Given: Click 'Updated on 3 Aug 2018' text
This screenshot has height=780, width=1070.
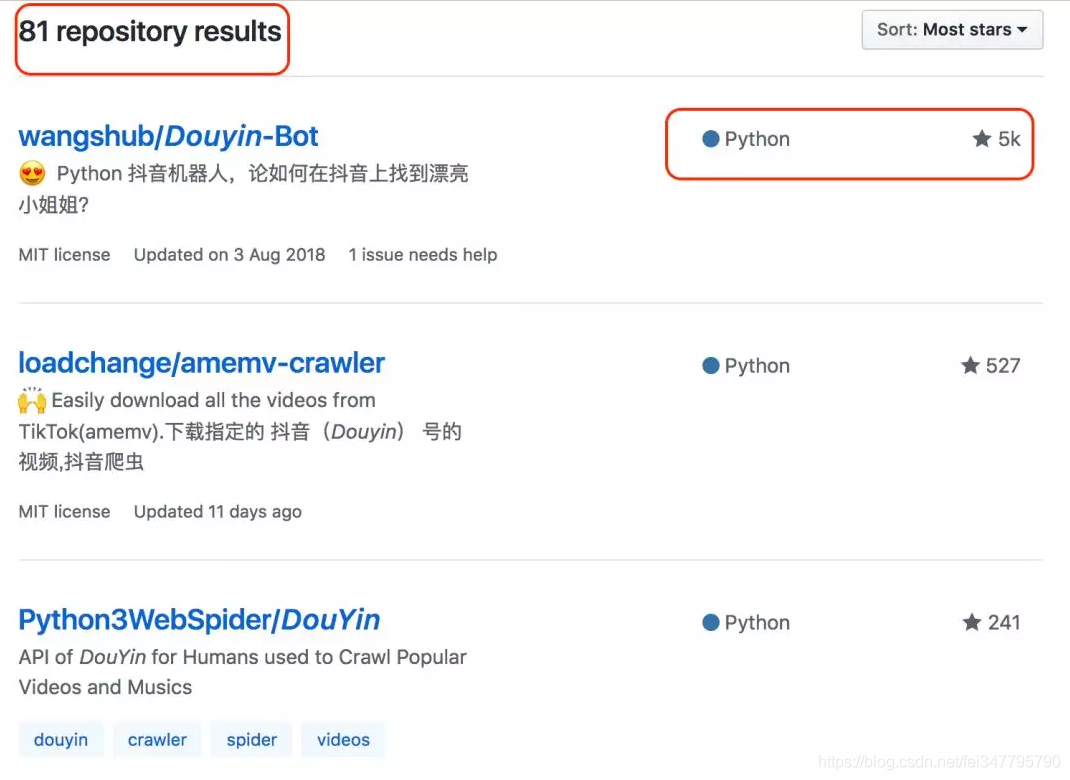Looking at the screenshot, I should (229, 255).
